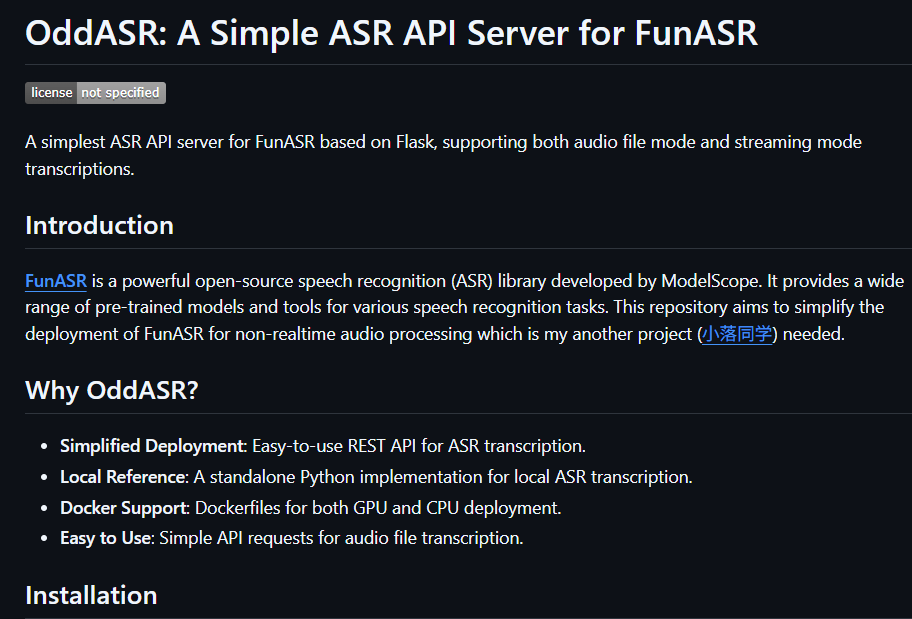
Task: Click the Introduction heading
Action: point(99,225)
